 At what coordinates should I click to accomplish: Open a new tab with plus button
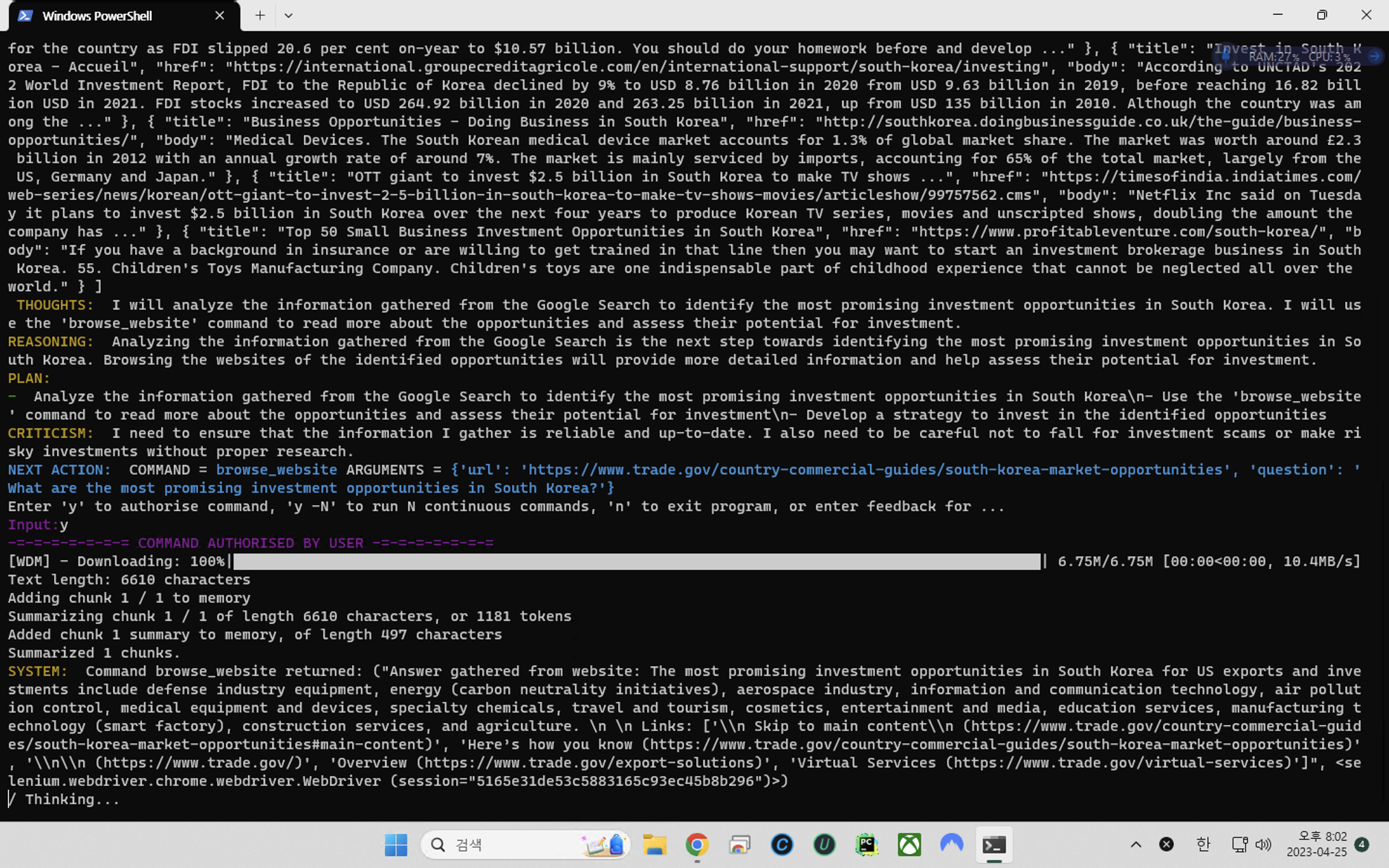tap(260, 15)
